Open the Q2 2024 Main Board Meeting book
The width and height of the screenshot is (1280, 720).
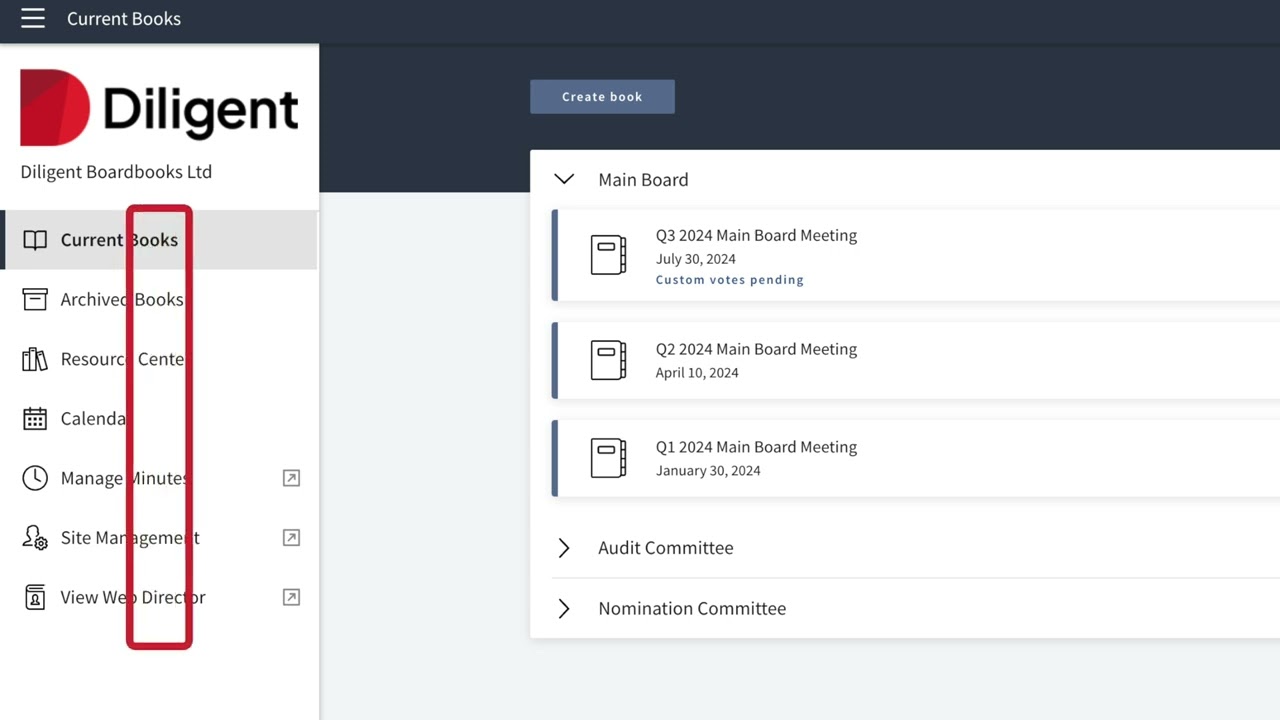tap(756, 350)
